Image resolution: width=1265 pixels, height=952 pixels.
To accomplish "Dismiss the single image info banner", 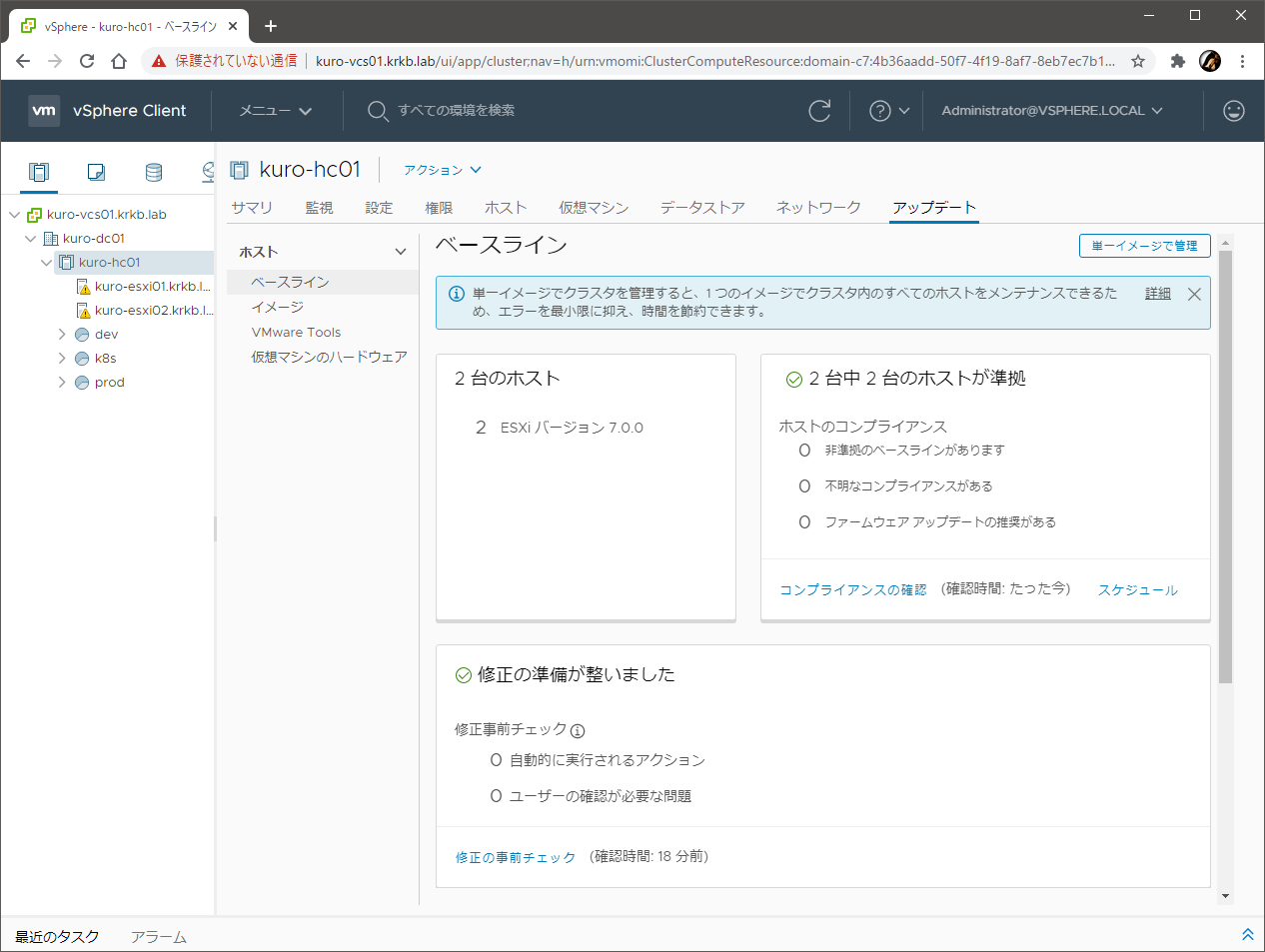I will click(x=1194, y=294).
